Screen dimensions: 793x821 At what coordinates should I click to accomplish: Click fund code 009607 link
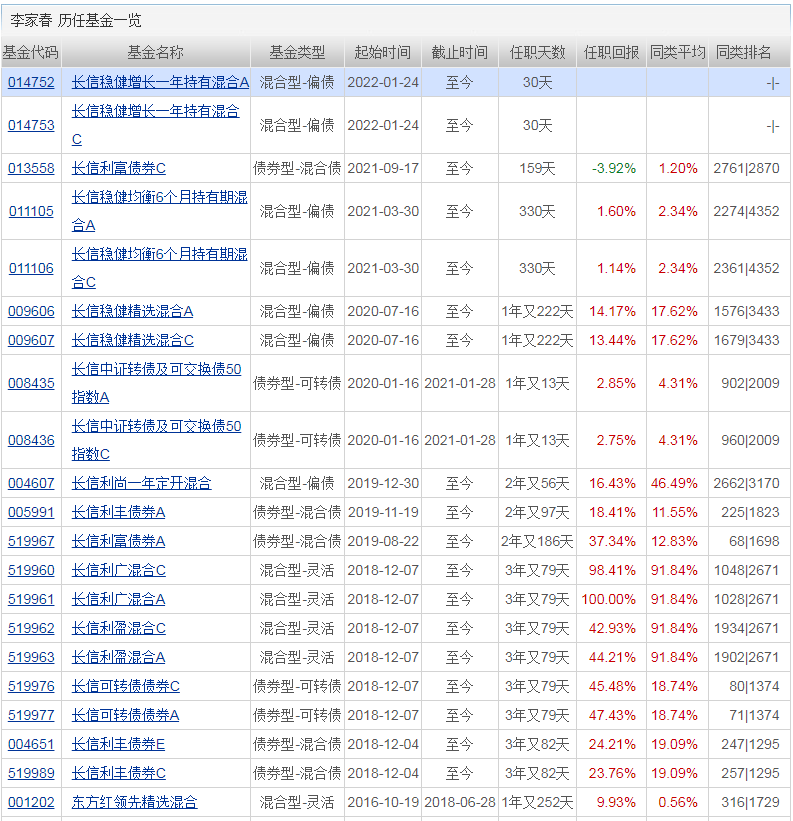tap(31, 340)
